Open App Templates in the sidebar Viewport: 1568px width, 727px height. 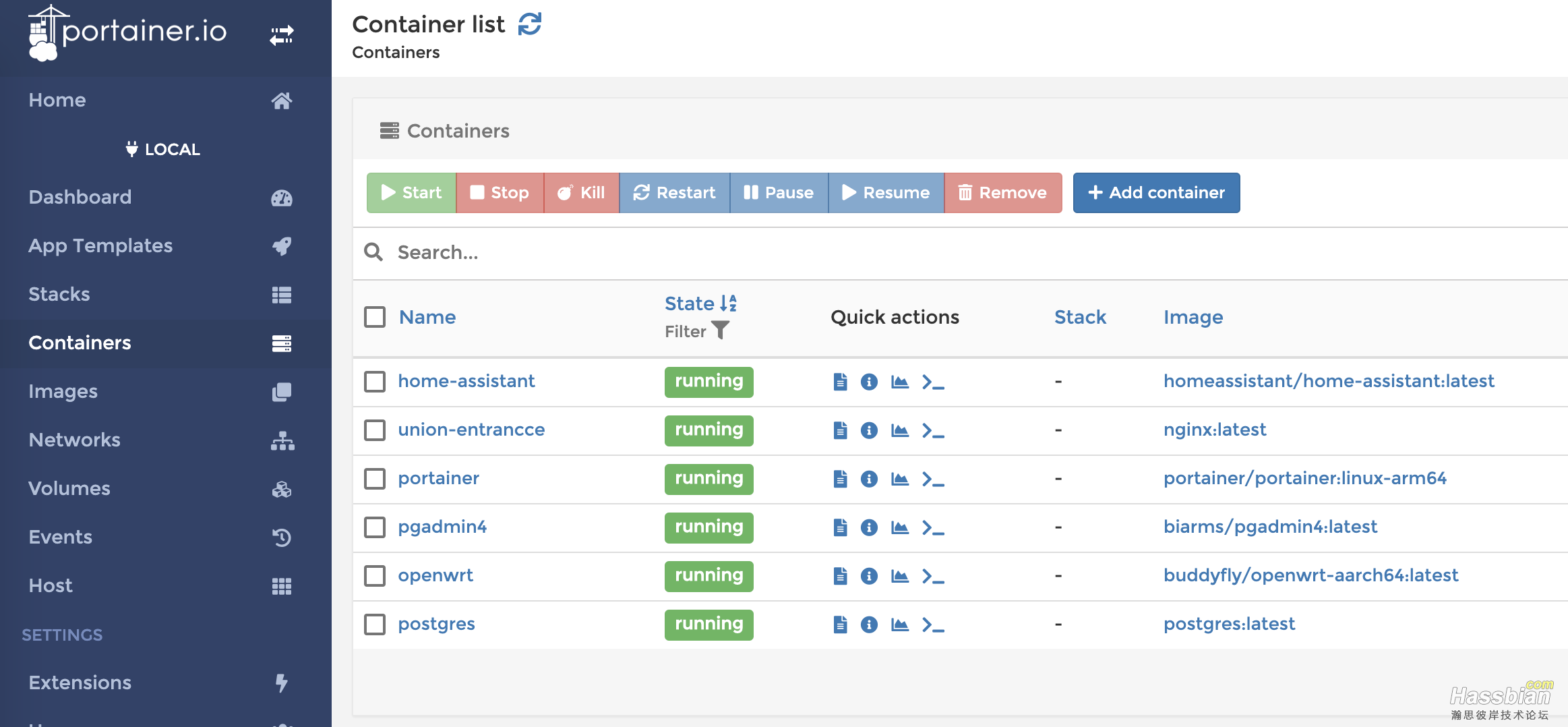[165, 245]
